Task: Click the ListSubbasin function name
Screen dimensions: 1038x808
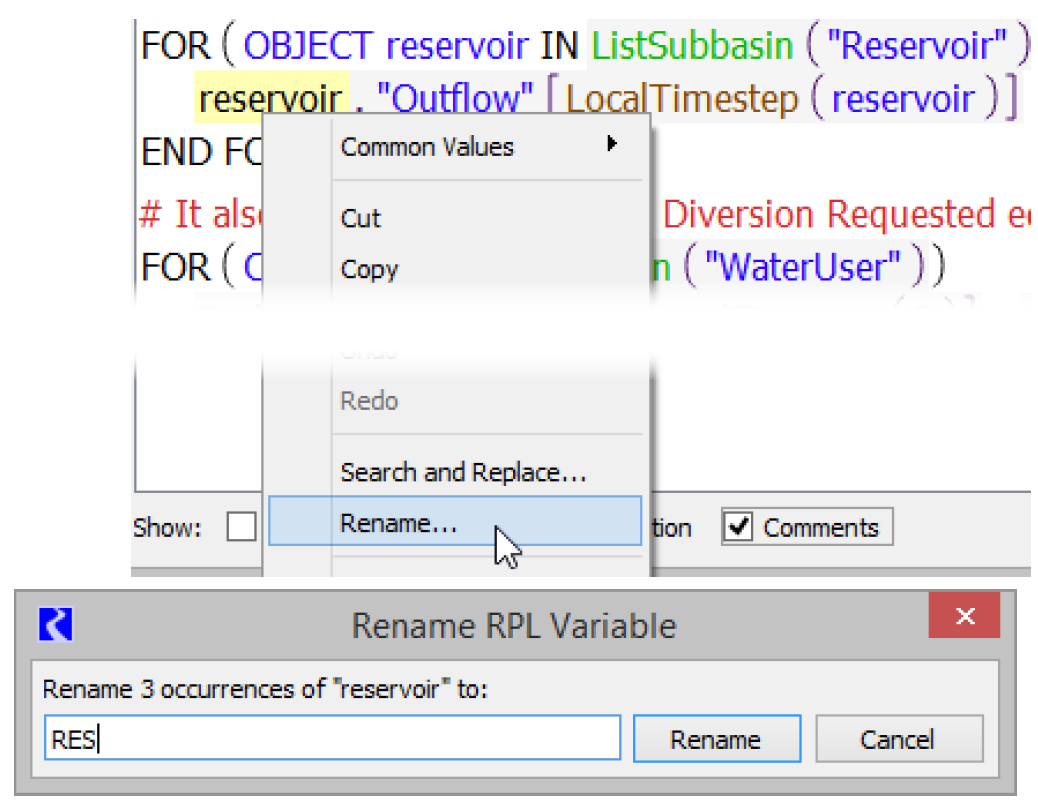Action: 692,45
